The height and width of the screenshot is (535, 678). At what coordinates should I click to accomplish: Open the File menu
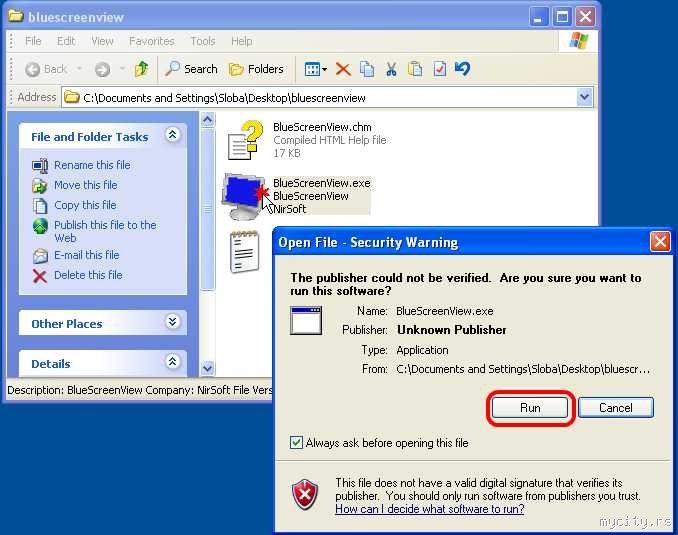(33, 41)
